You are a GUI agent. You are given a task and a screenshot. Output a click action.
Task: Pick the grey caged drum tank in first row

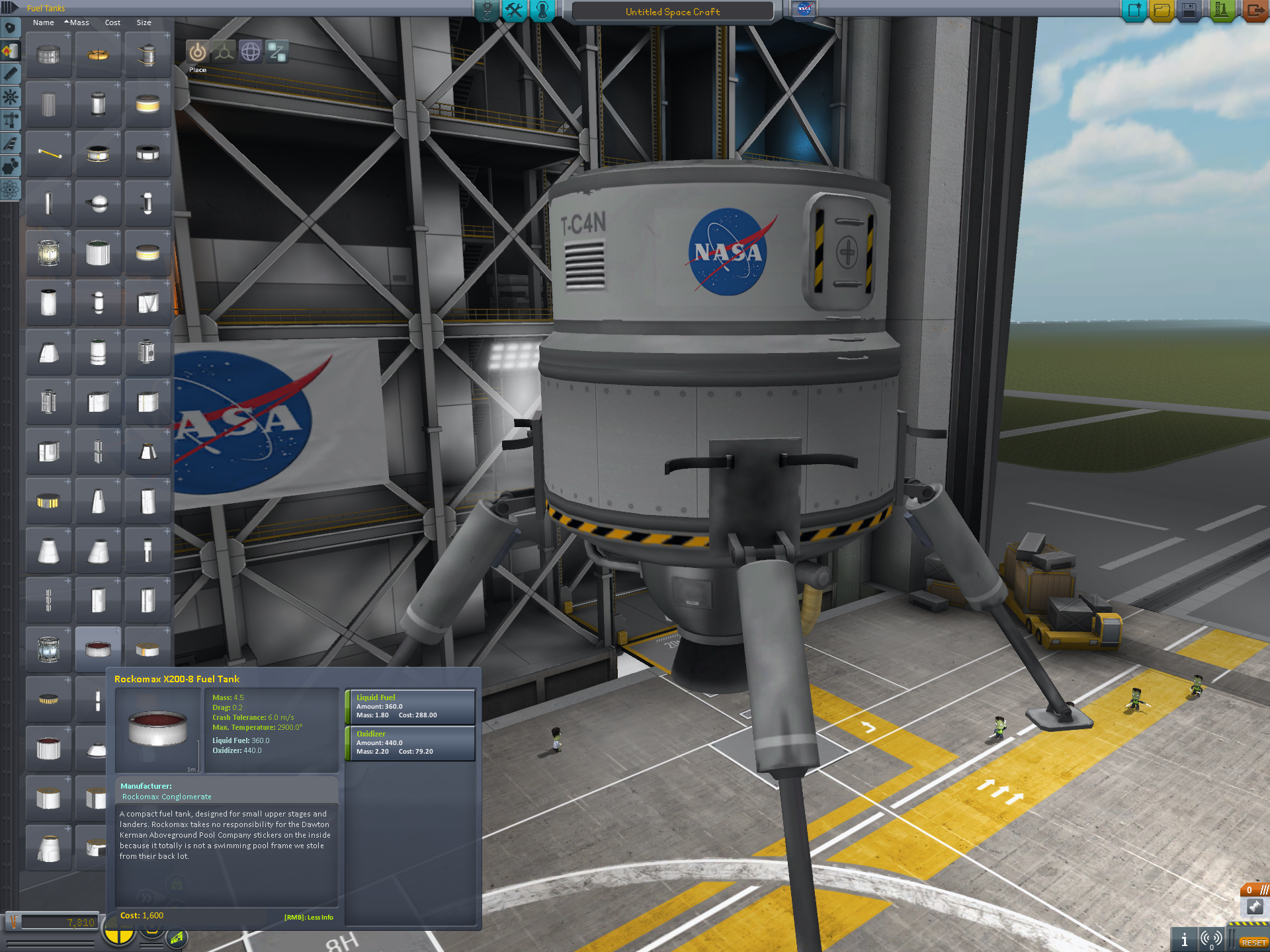coord(48,55)
